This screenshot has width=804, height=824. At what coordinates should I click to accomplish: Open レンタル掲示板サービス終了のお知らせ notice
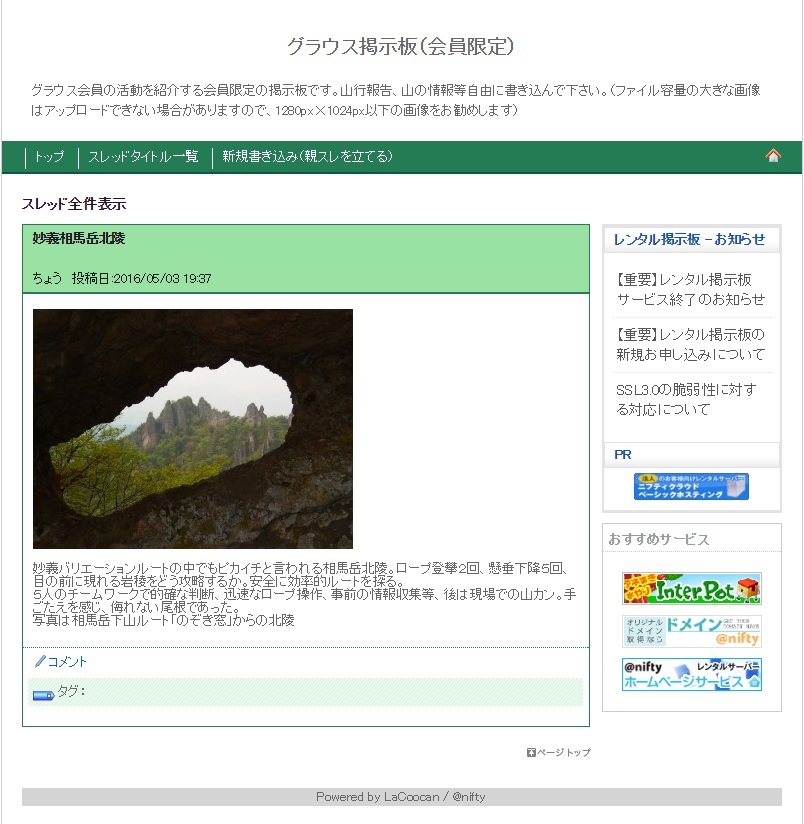pos(690,290)
